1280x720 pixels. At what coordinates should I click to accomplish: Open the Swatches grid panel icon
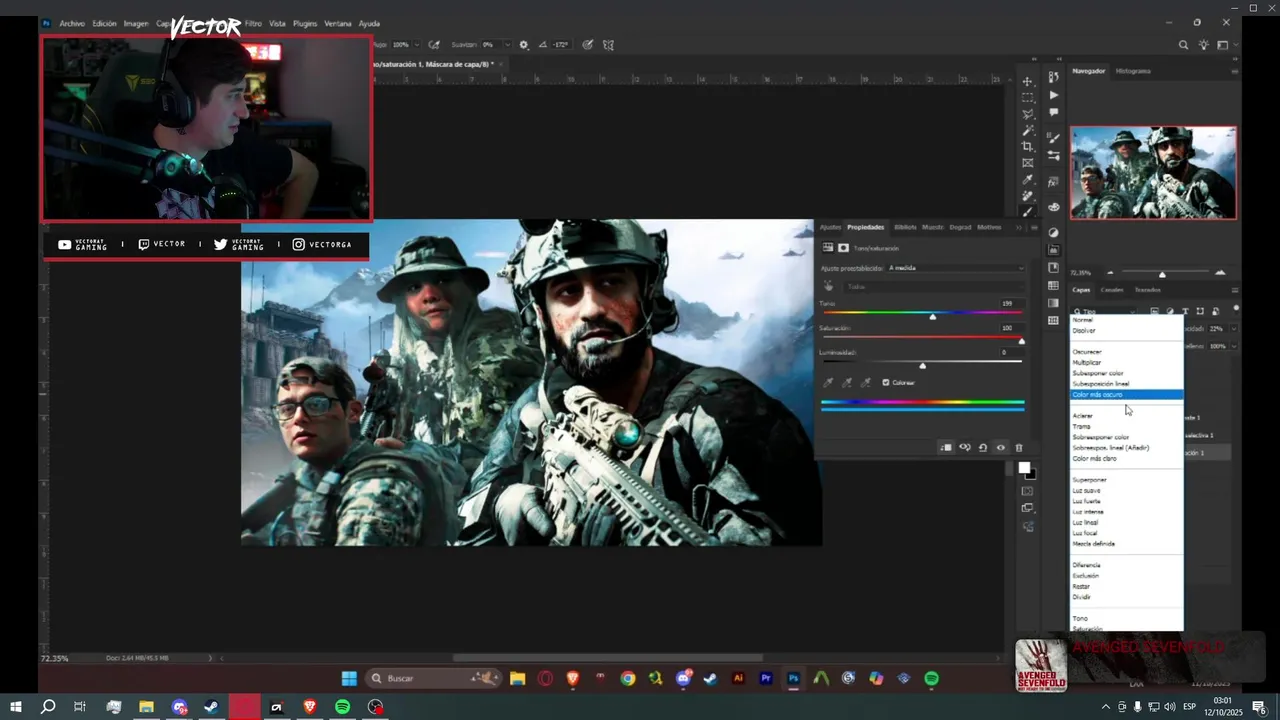pos(1053,286)
